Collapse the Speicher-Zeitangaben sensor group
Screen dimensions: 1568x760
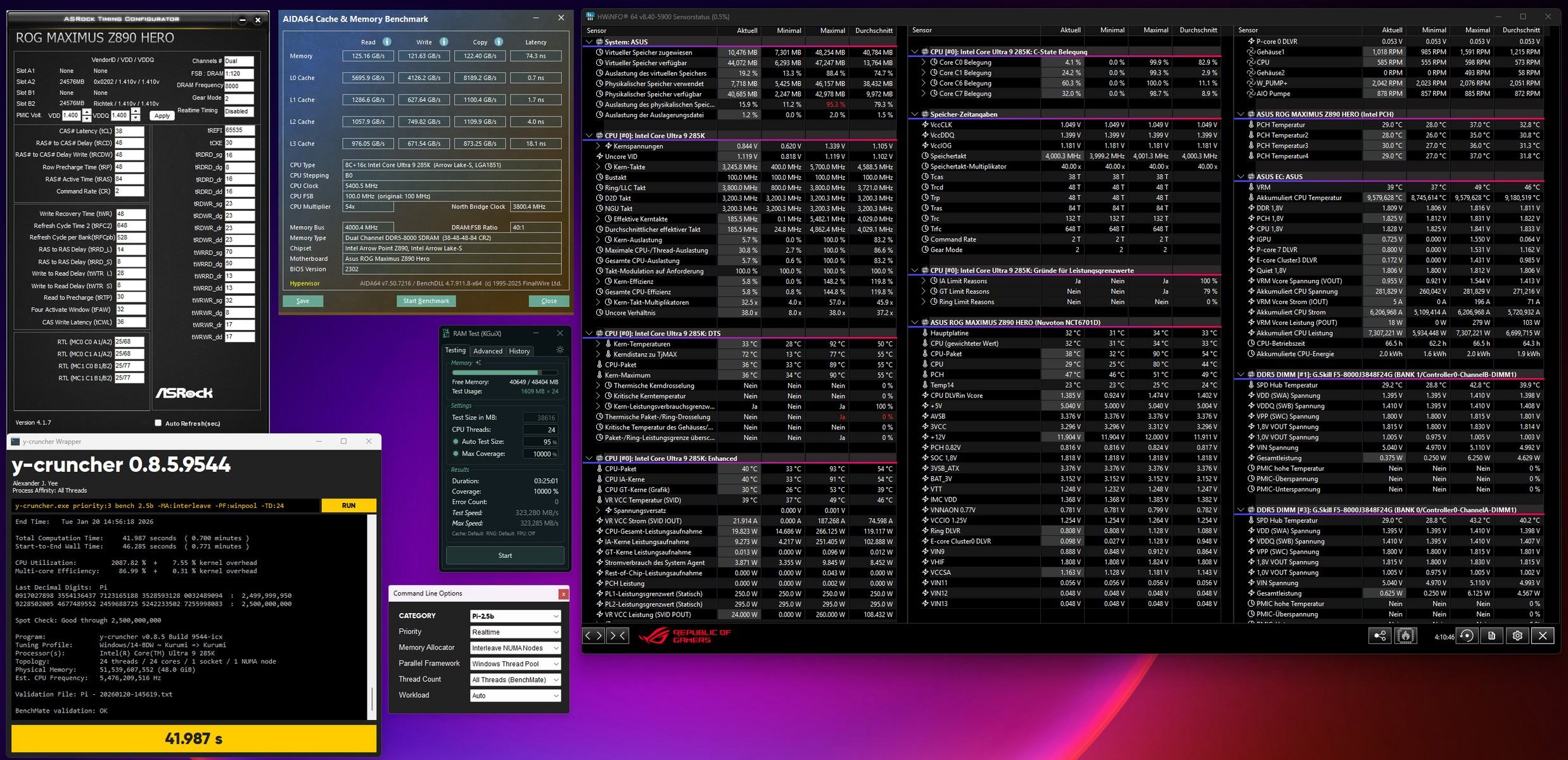pos(914,115)
